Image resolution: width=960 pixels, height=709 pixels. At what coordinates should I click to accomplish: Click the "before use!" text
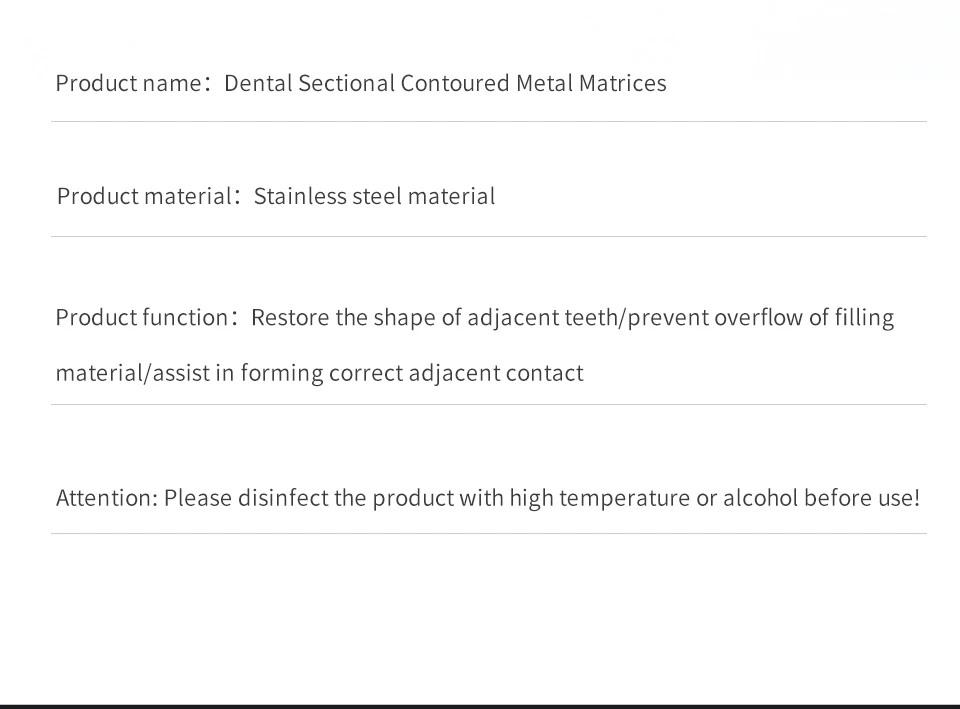tap(862, 498)
